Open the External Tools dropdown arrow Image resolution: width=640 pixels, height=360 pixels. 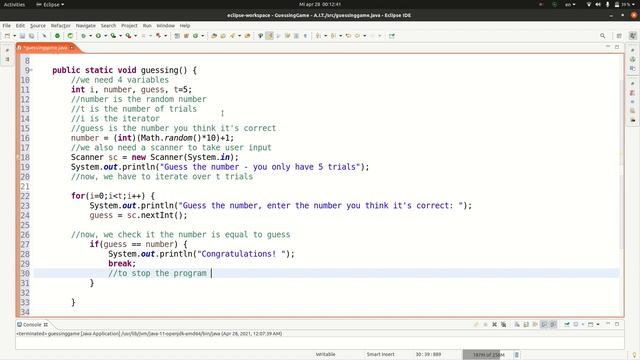pyautogui.click(x=136, y=36)
